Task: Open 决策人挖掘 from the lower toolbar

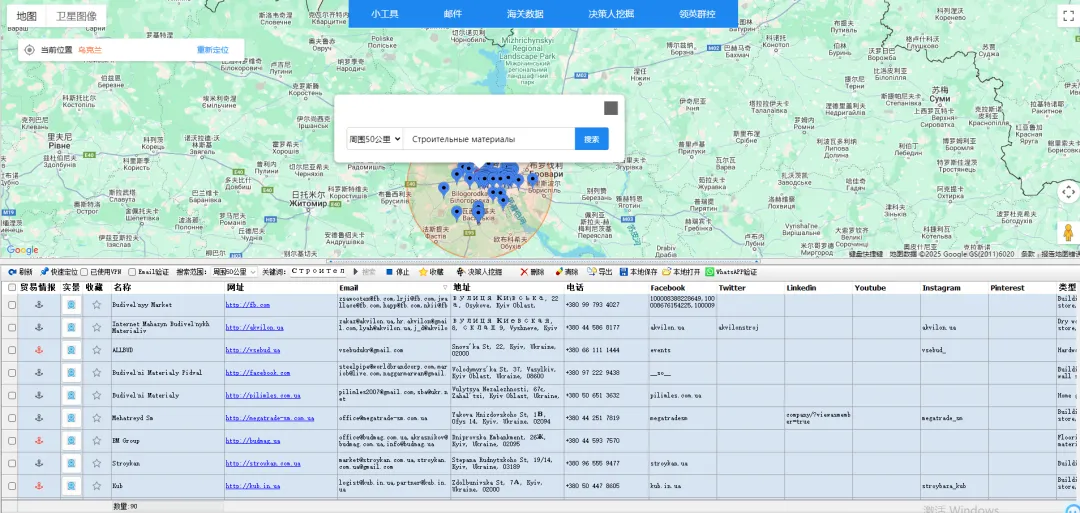Action: [x=479, y=272]
